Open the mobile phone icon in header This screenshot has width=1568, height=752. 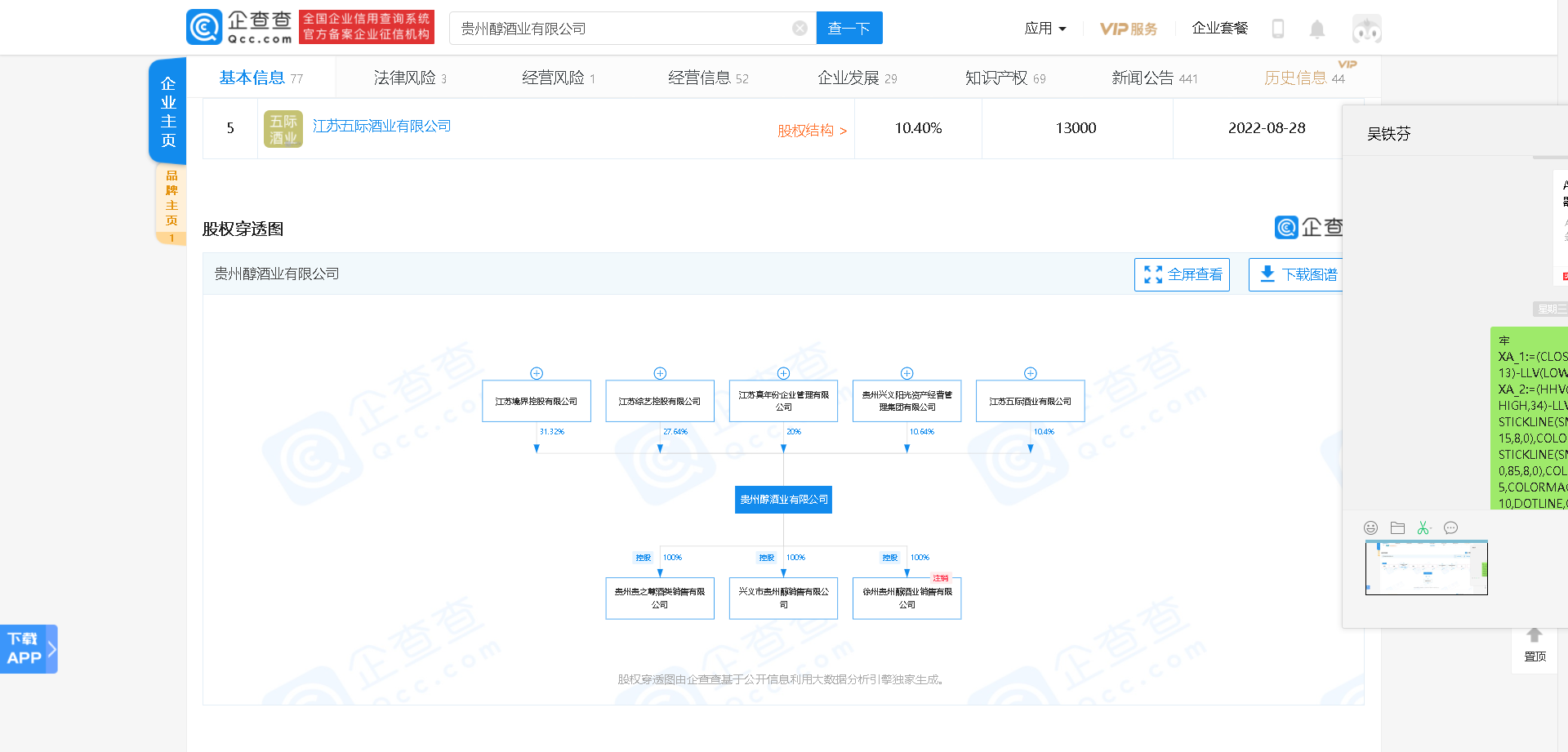(x=1278, y=29)
